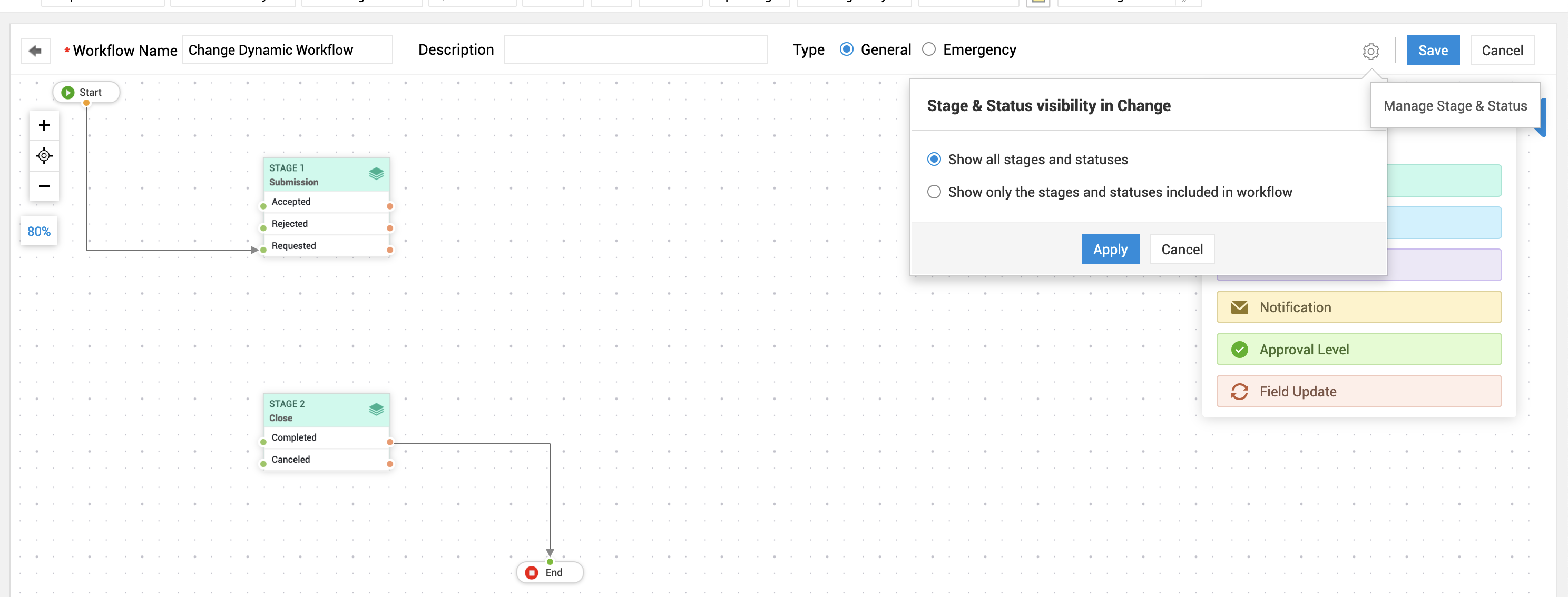Click the Canceled status input connector
The width and height of the screenshot is (1568, 597).
(x=263, y=464)
